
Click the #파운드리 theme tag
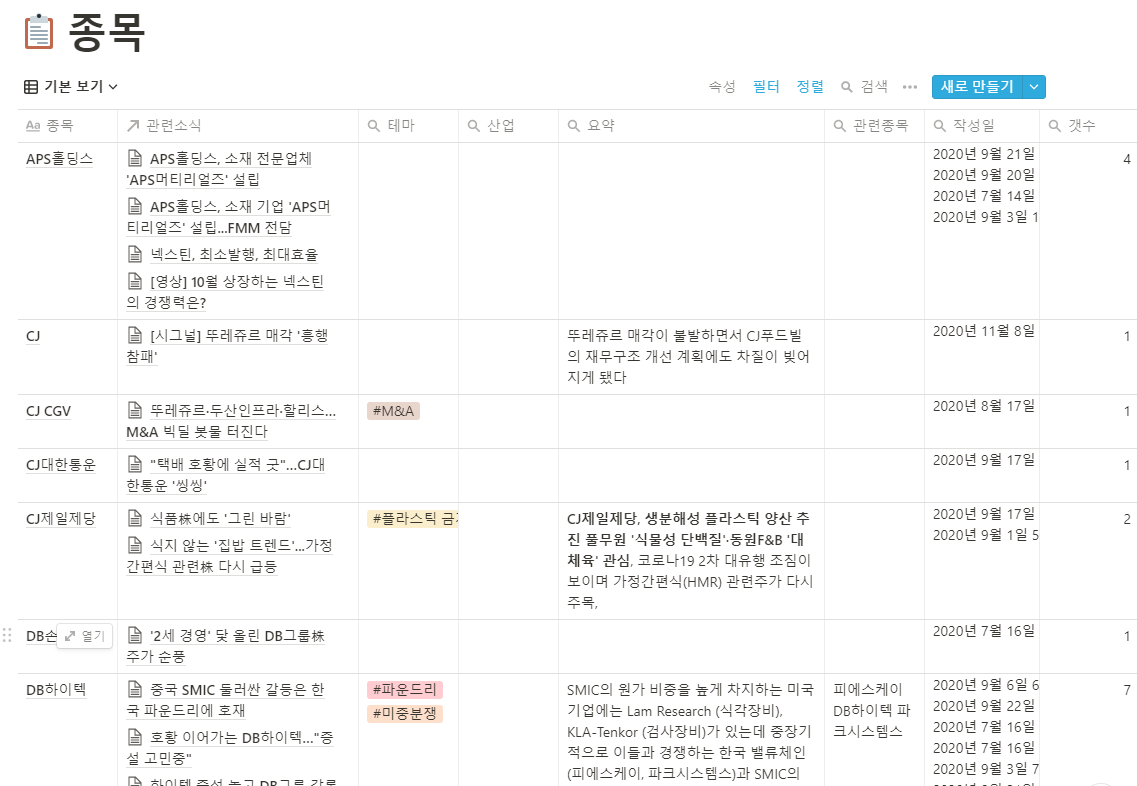[x=405, y=690]
